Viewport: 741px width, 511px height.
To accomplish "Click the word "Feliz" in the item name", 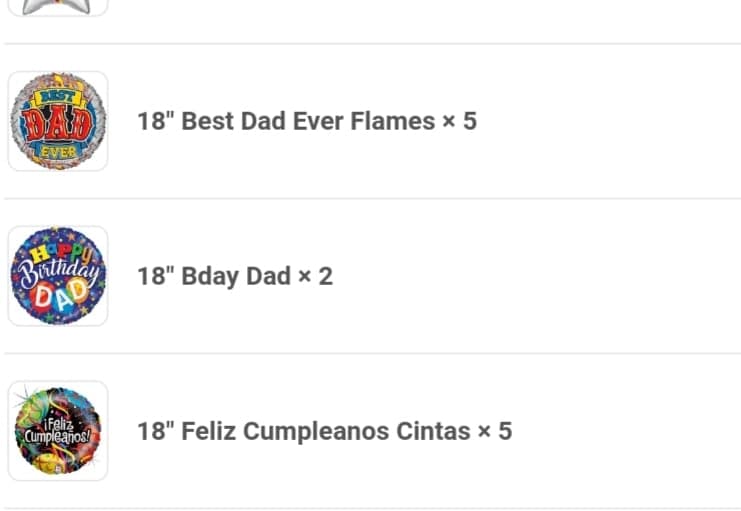I will (x=209, y=432).
